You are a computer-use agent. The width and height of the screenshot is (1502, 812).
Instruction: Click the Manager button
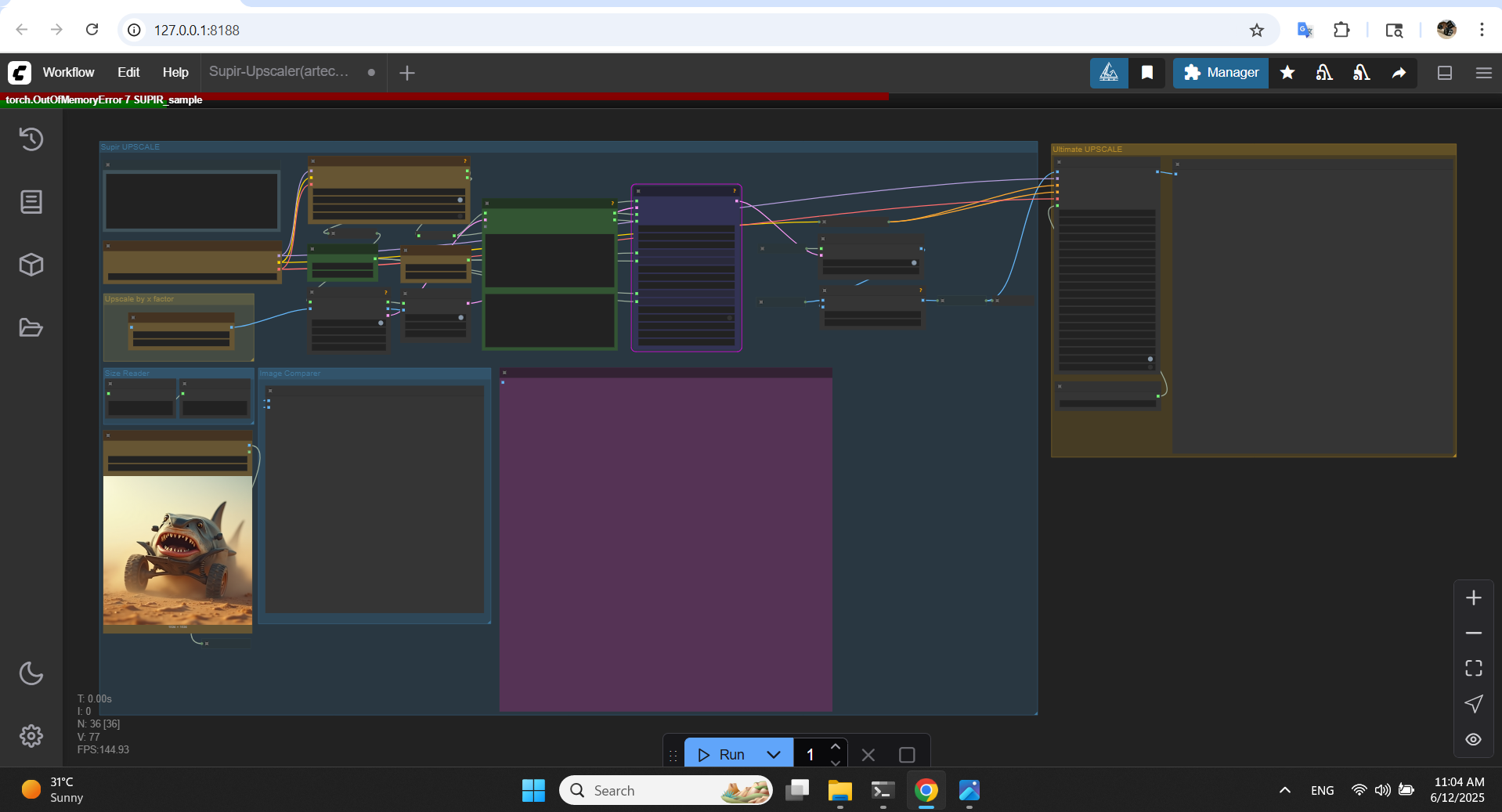(1220, 73)
